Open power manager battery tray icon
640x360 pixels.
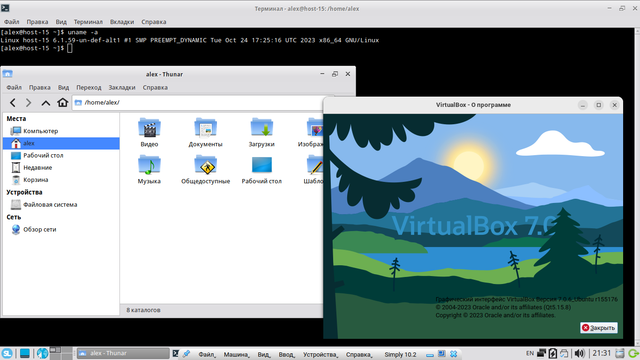pos(553,353)
